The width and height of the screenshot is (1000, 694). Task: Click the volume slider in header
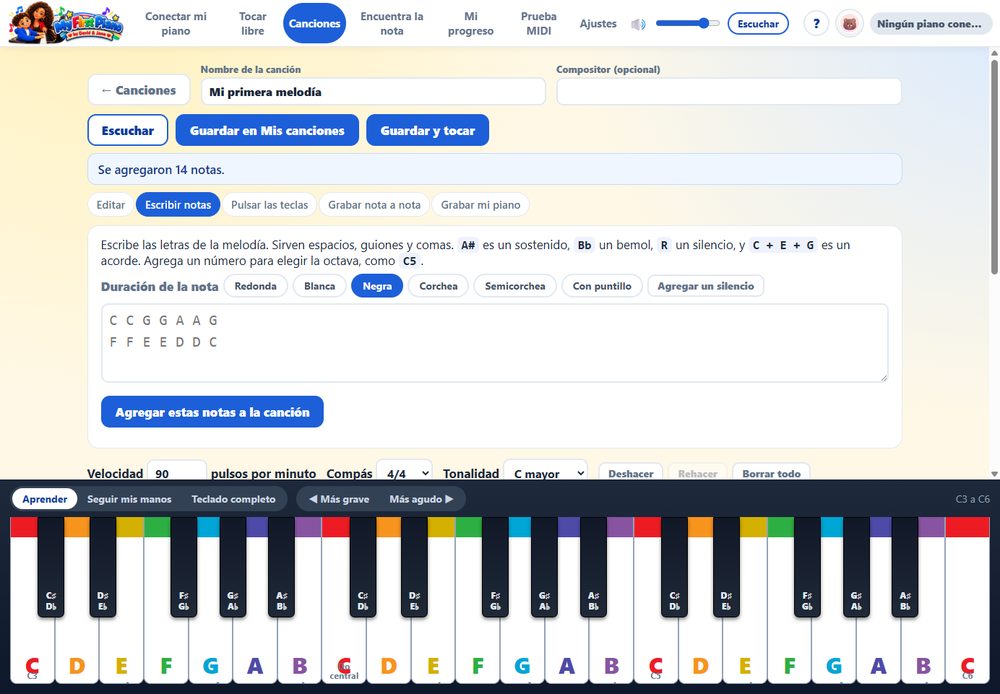[688, 24]
